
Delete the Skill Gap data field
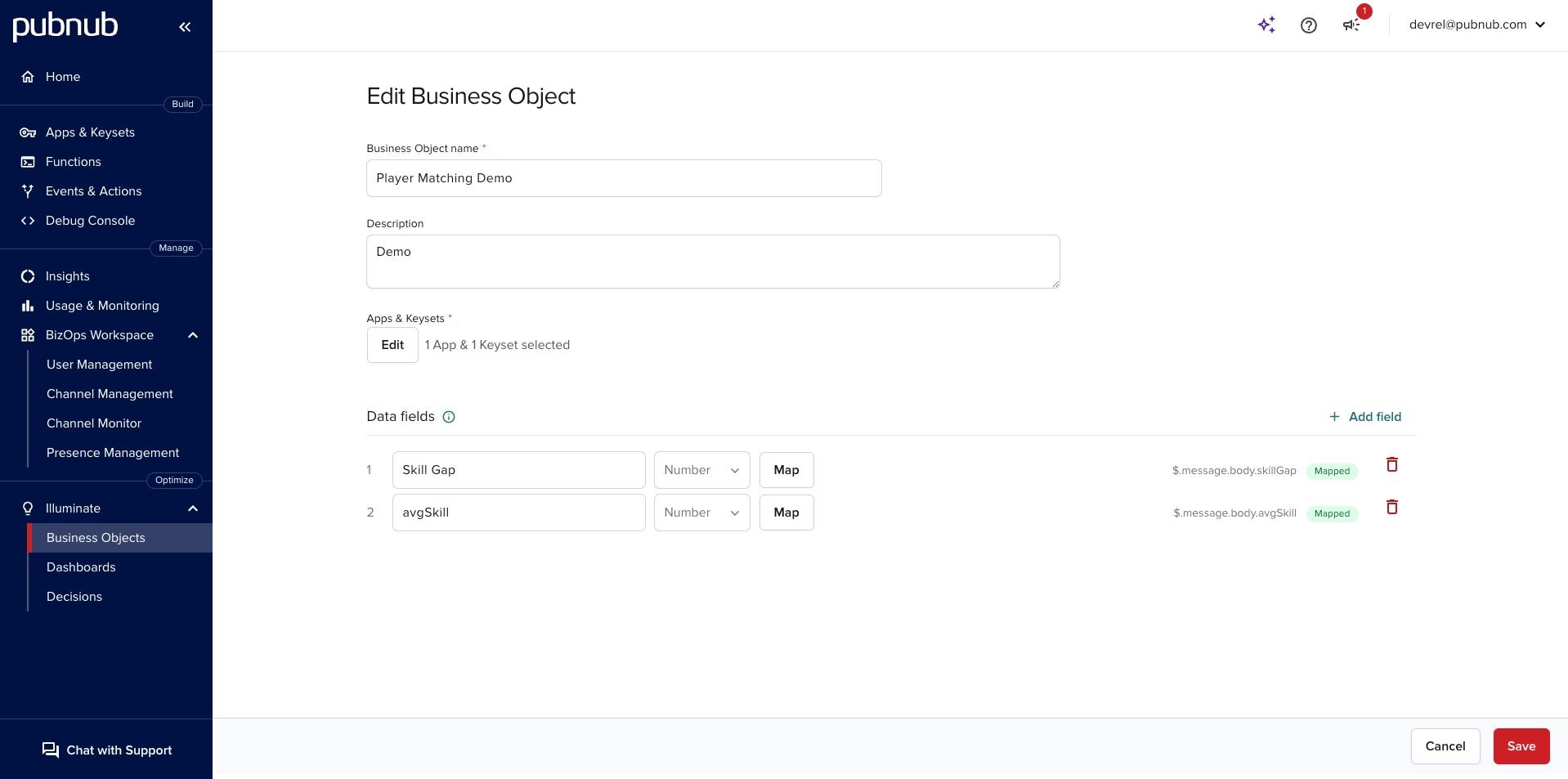click(x=1391, y=465)
